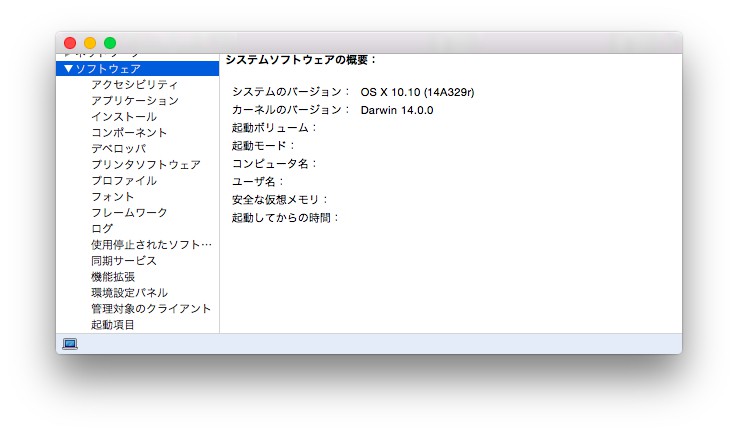
Task: Close the window with the red button
Action: [x=70, y=43]
